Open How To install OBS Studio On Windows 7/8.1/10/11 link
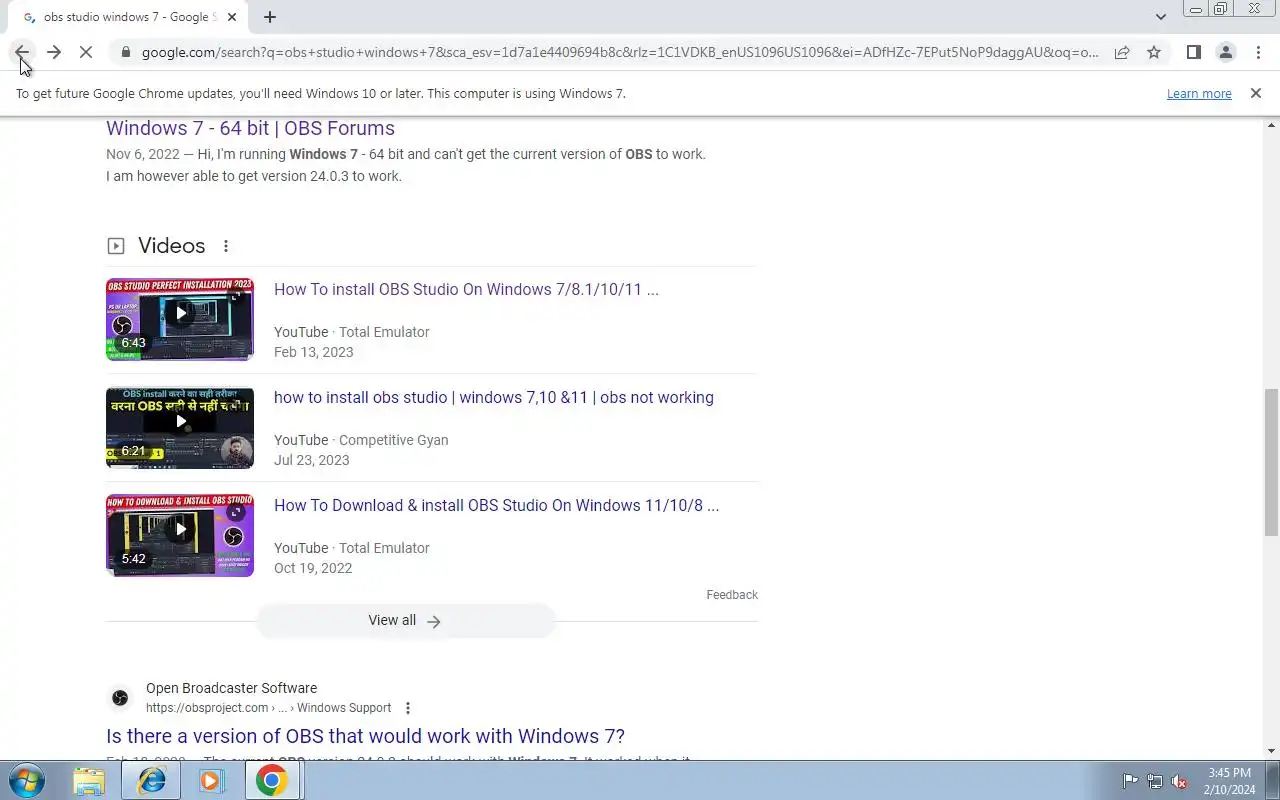Image resolution: width=1280 pixels, height=800 pixels. coord(466,290)
